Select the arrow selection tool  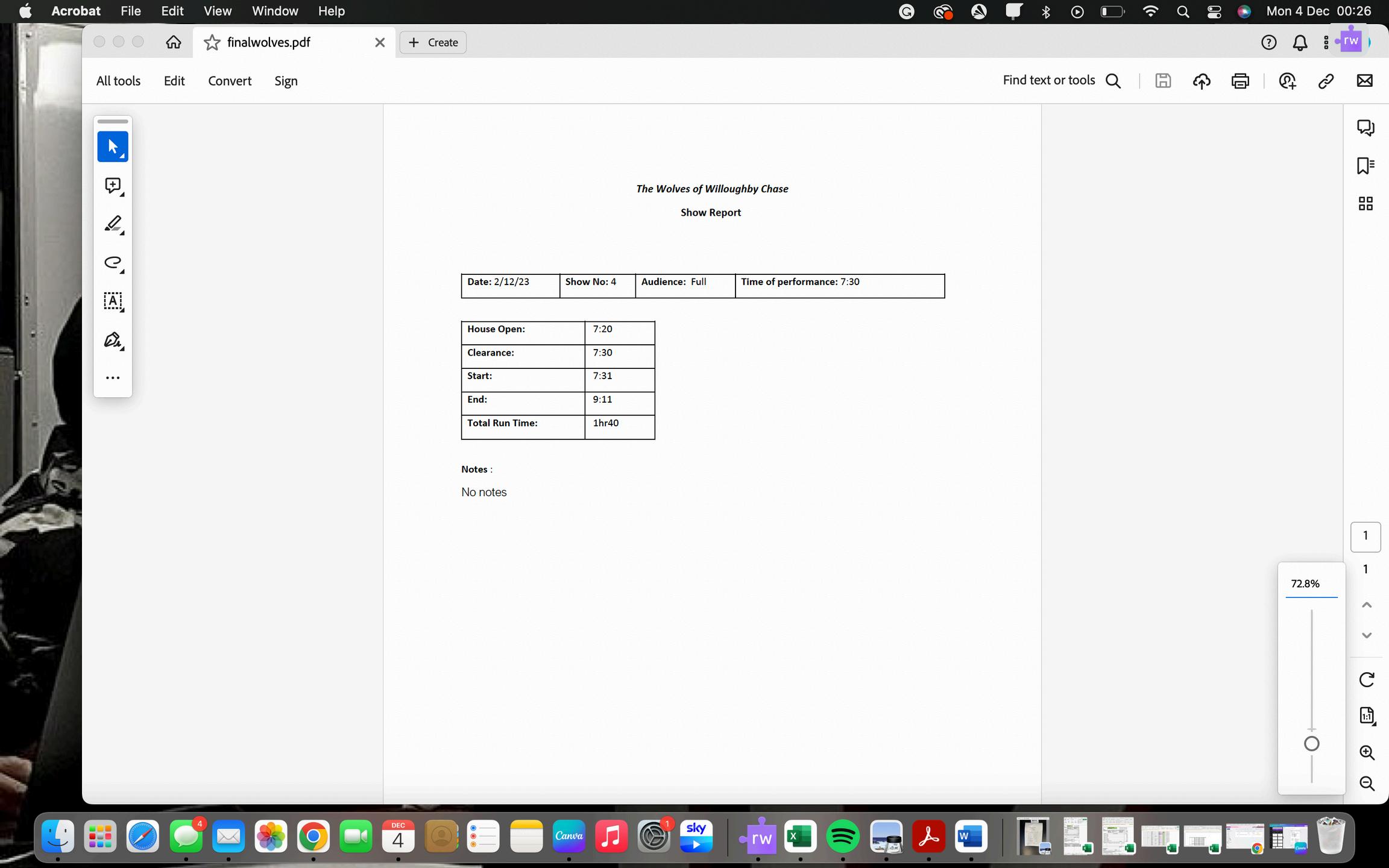tap(113, 146)
